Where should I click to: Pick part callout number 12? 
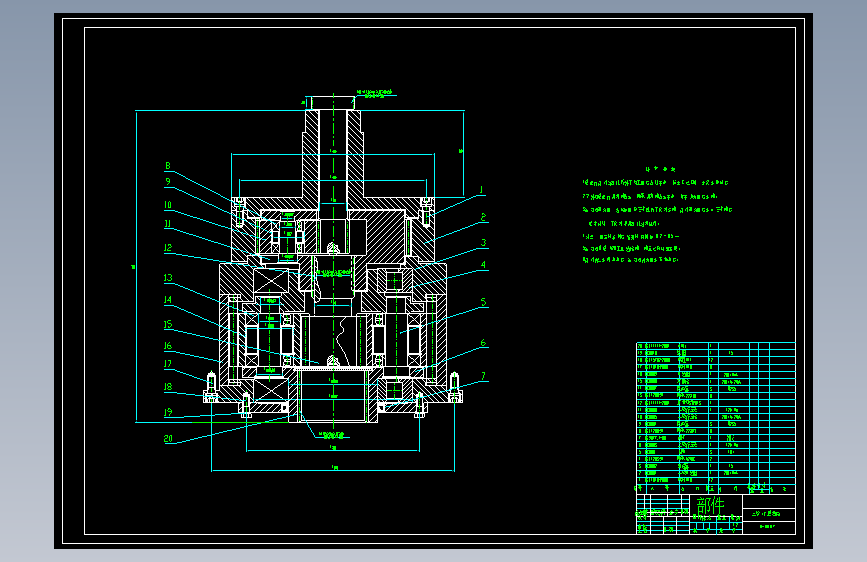[x=168, y=248]
